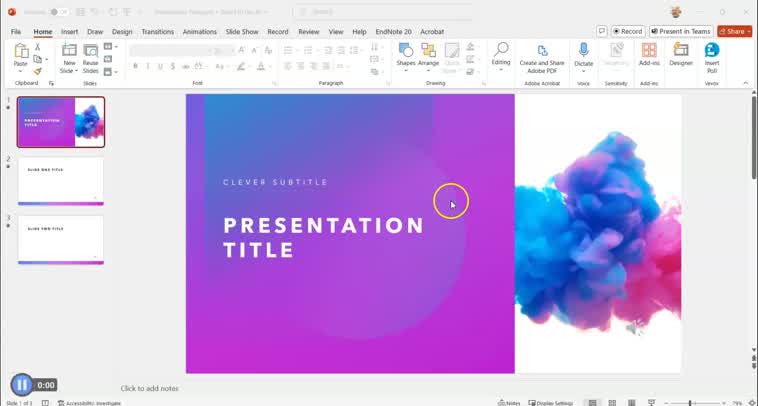Toggle the AutoSave switch

[x=59, y=12]
